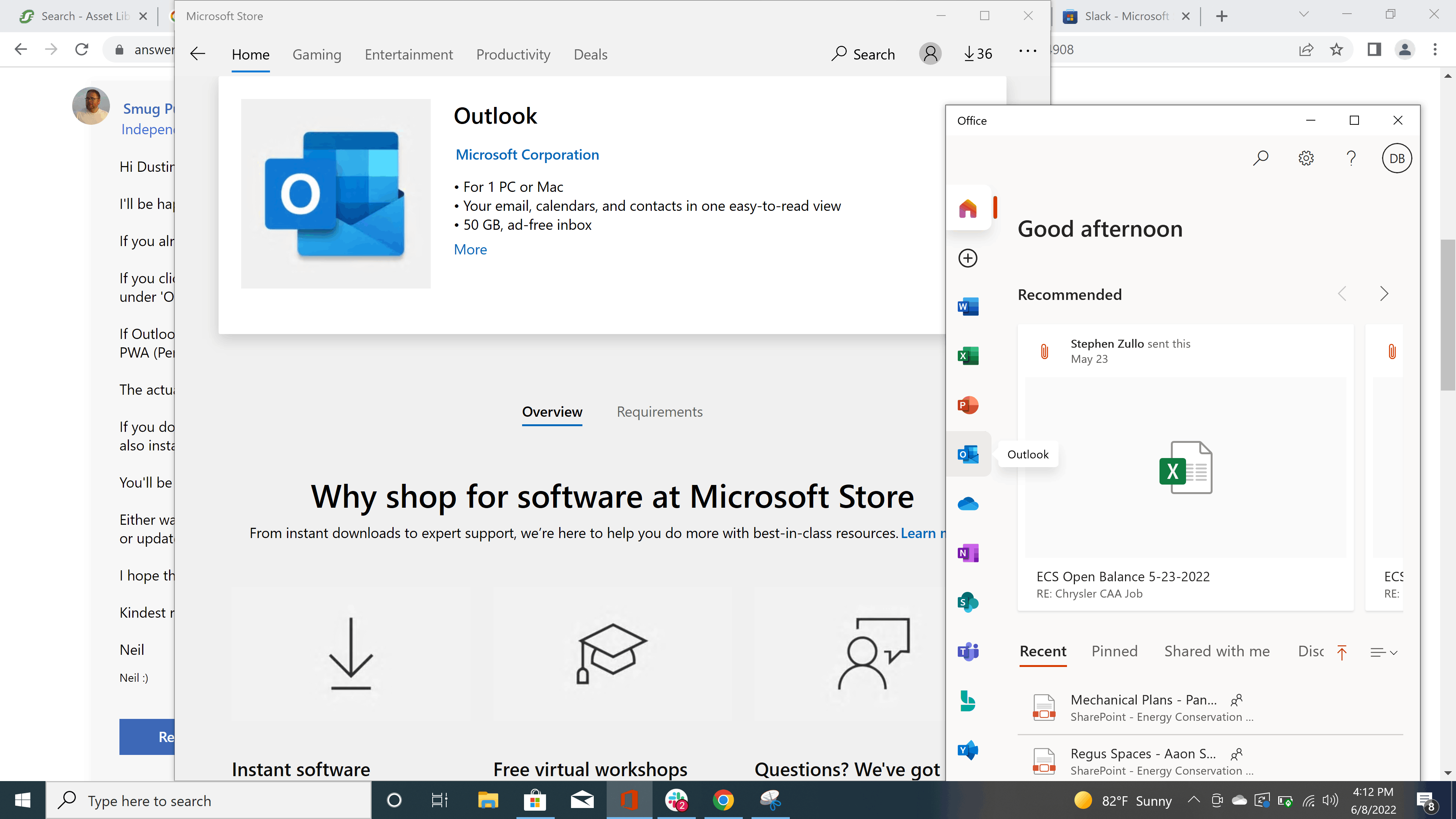Click the Create plus icon in Office
Viewport: 1456px width, 819px height.
tap(968, 258)
